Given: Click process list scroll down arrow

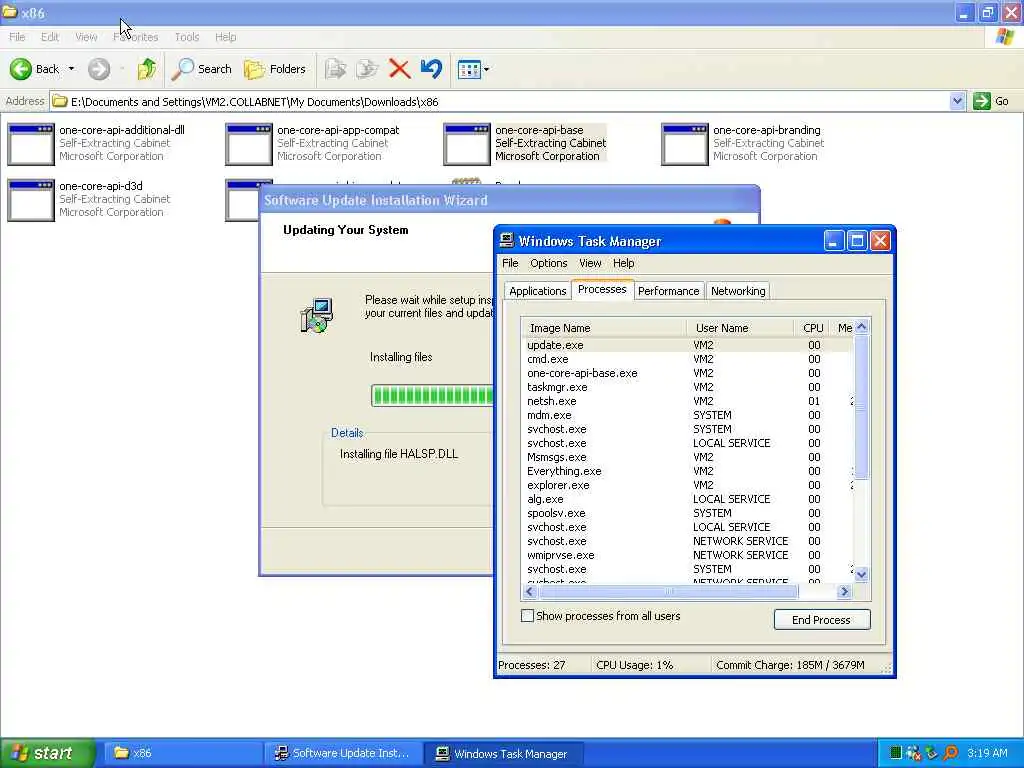Looking at the screenshot, I should pyautogui.click(x=861, y=575).
